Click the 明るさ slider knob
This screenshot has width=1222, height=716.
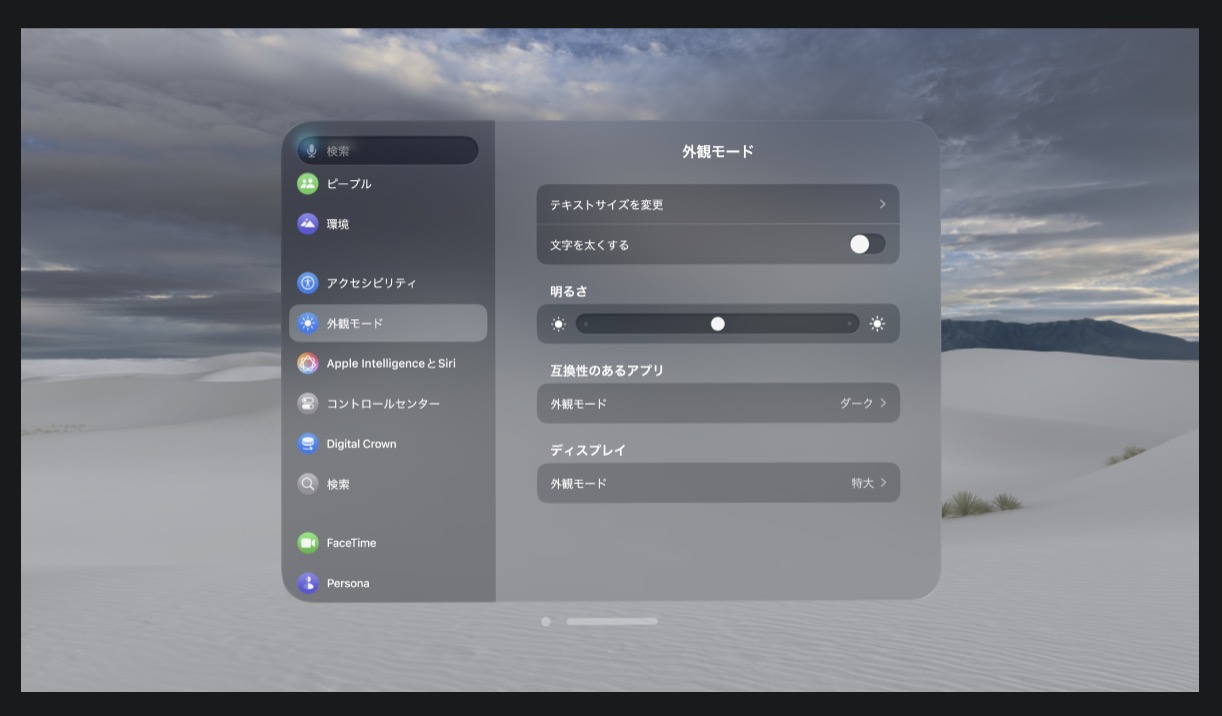tap(718, 324)
